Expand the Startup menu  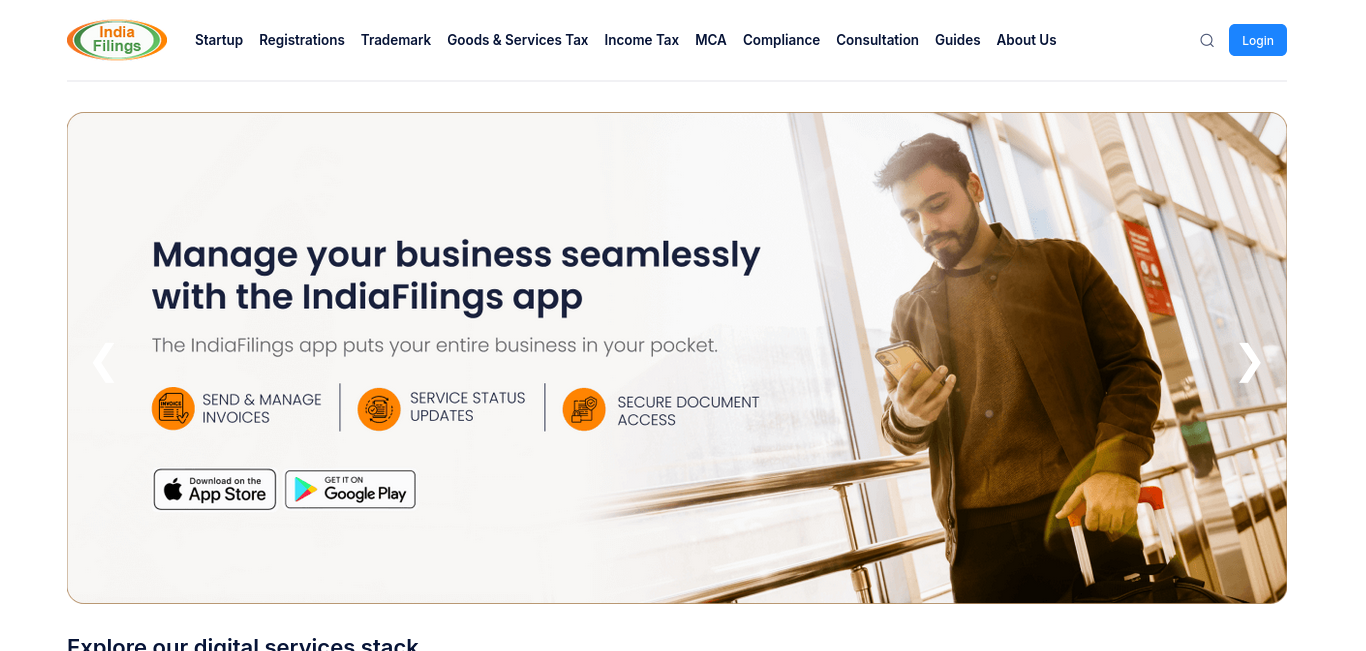click(219, 40)
